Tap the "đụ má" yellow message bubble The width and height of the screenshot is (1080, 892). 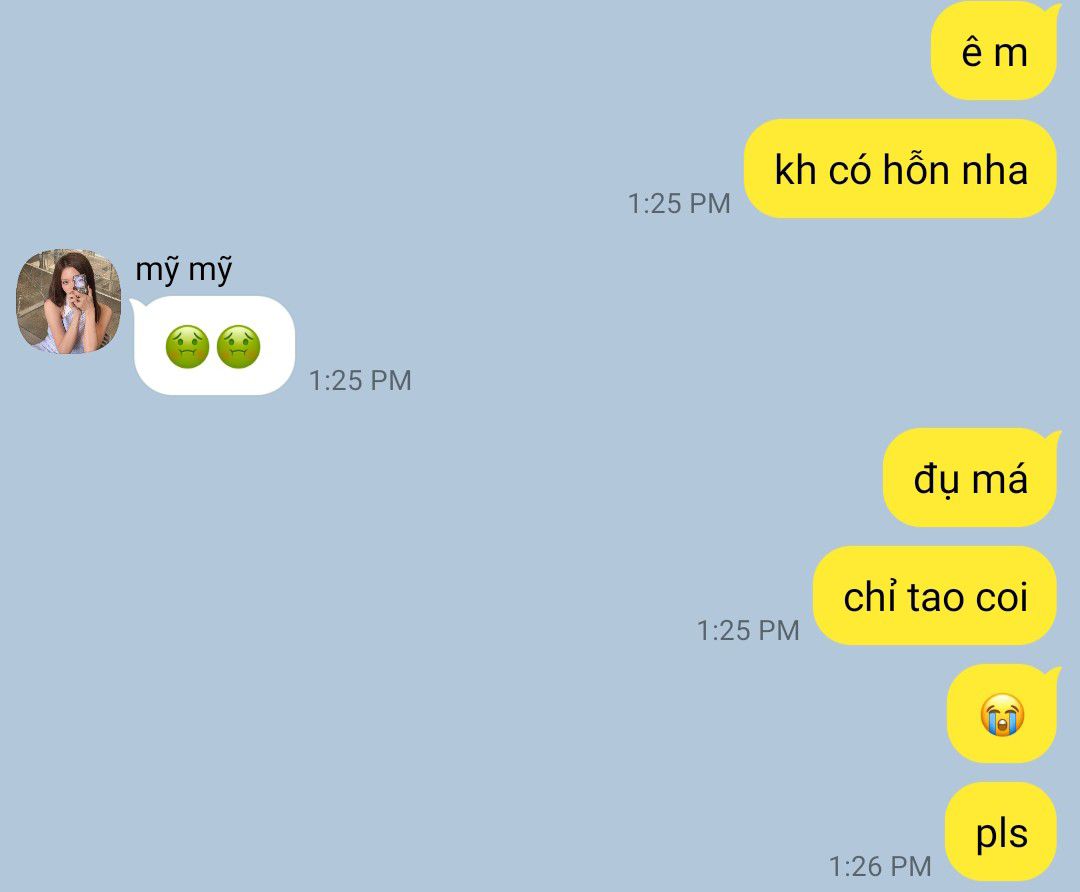970,478
